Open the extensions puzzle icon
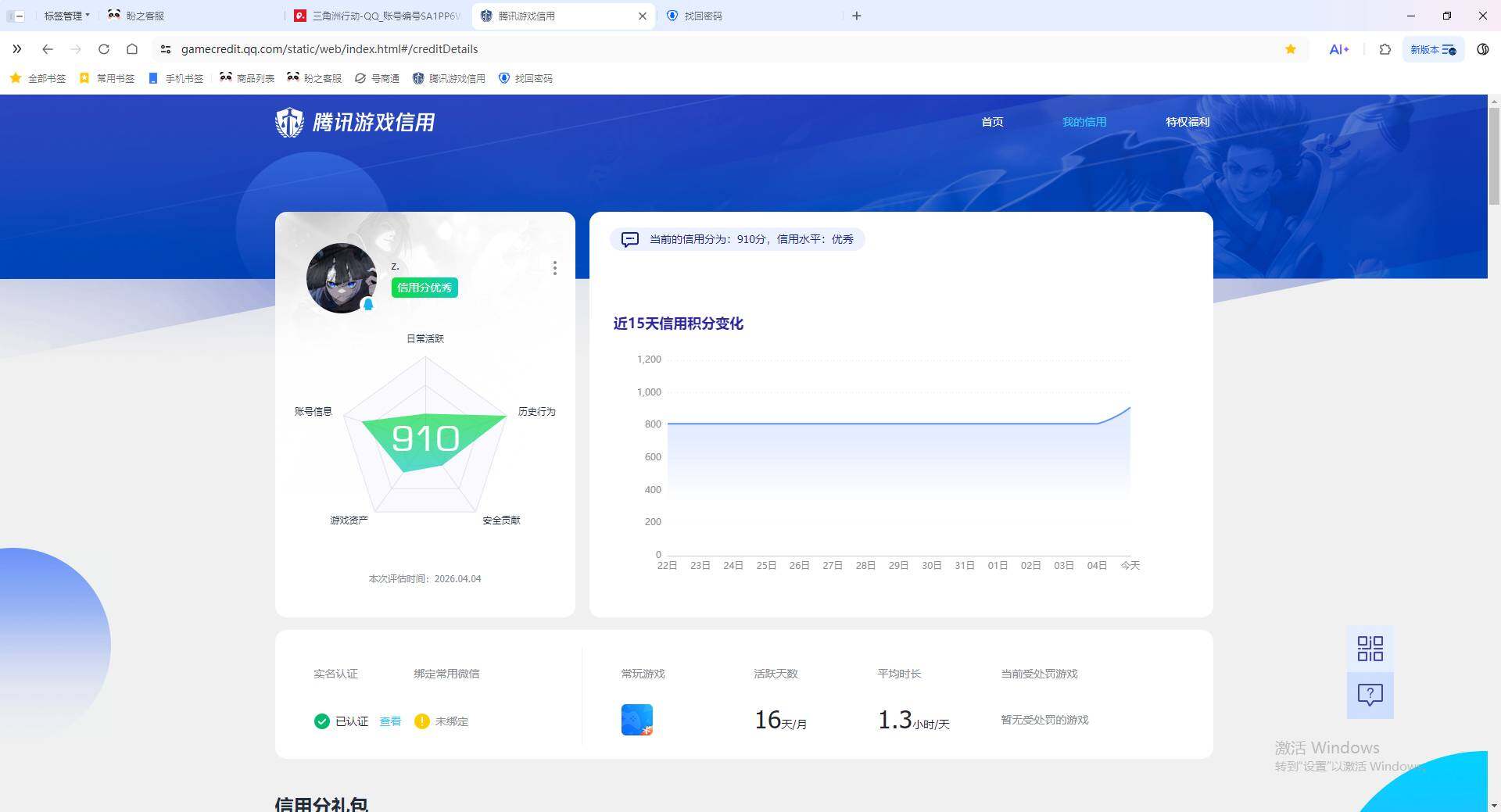1501x812 pixels. [x=1385, y=49]
